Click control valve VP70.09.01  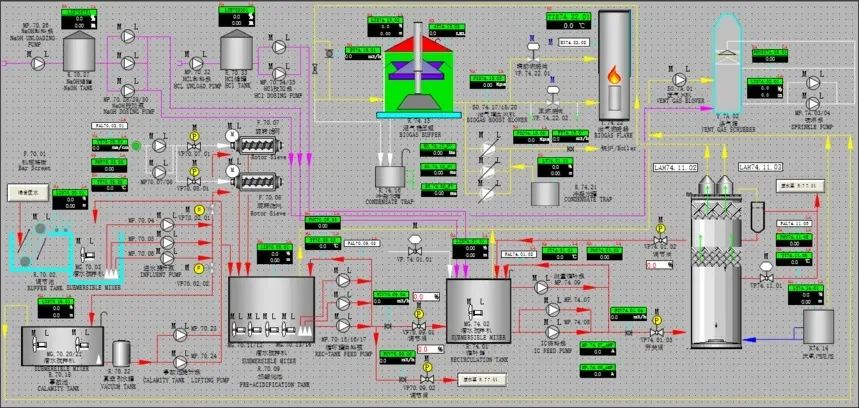click(x=419, y=320)
